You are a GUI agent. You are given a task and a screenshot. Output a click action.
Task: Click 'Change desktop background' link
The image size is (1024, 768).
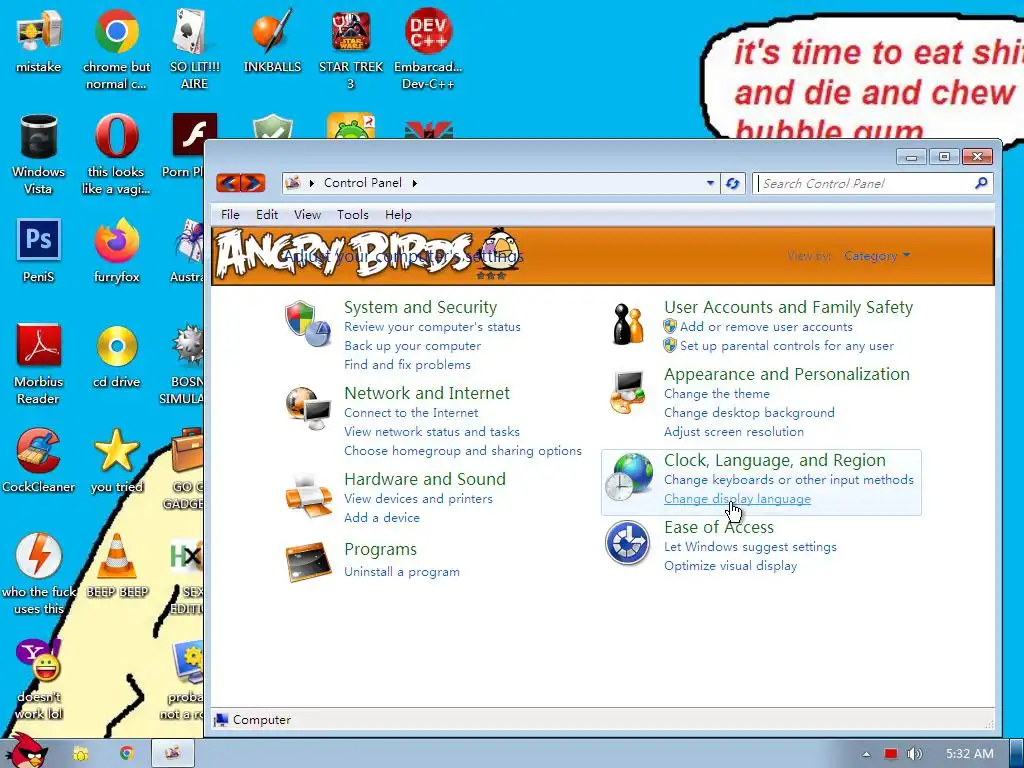click(x=749, y=413)
